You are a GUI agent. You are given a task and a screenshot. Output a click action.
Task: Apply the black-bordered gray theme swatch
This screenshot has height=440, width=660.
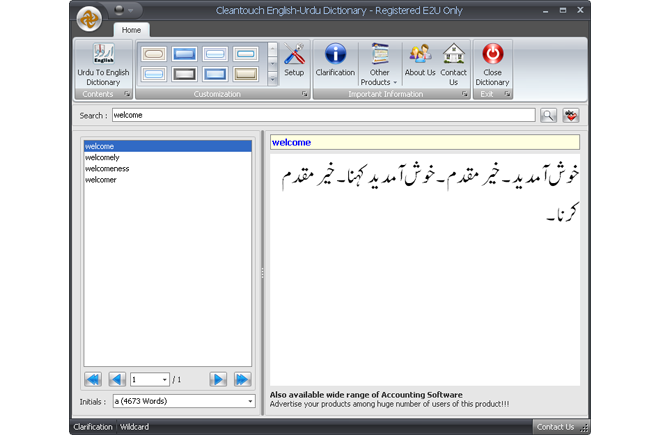click(x=184, y=74)
